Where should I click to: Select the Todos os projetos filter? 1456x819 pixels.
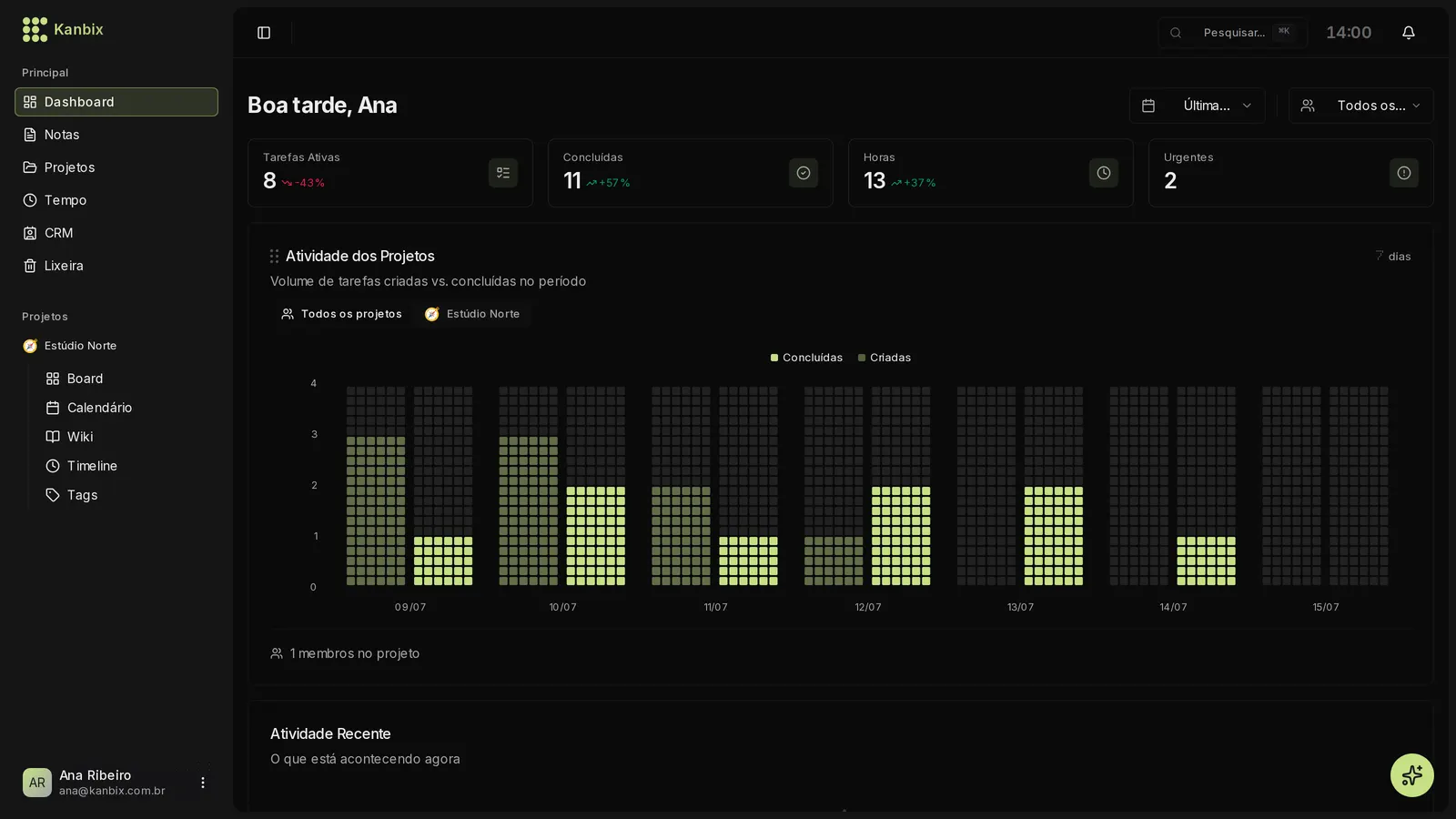342,314
